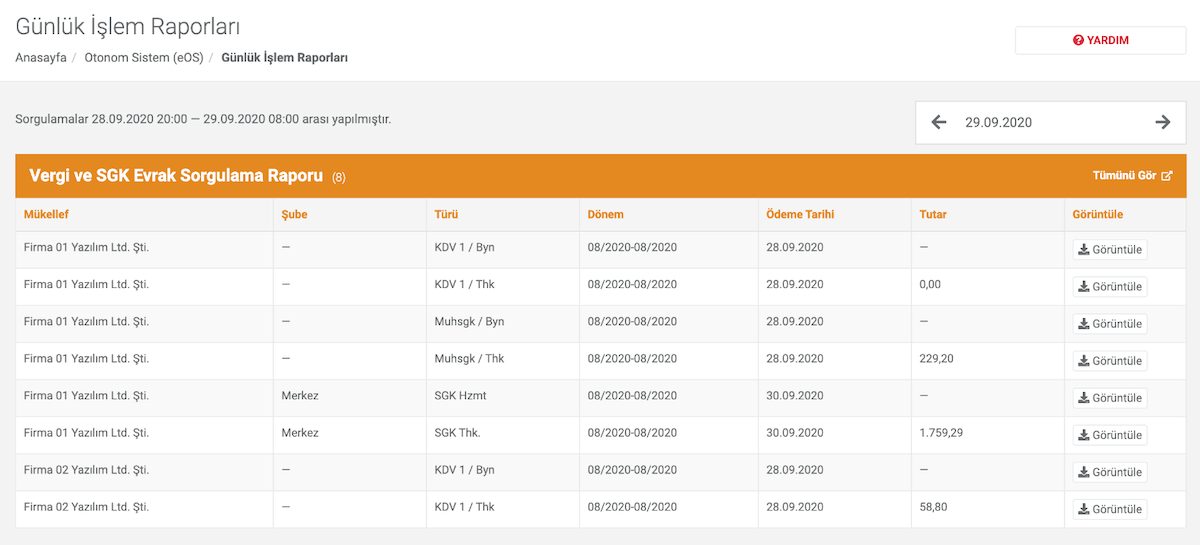1200x545 pixels.
Task: Download the SGK Thk. 1.759,29 document
Action: (1110, 435)
